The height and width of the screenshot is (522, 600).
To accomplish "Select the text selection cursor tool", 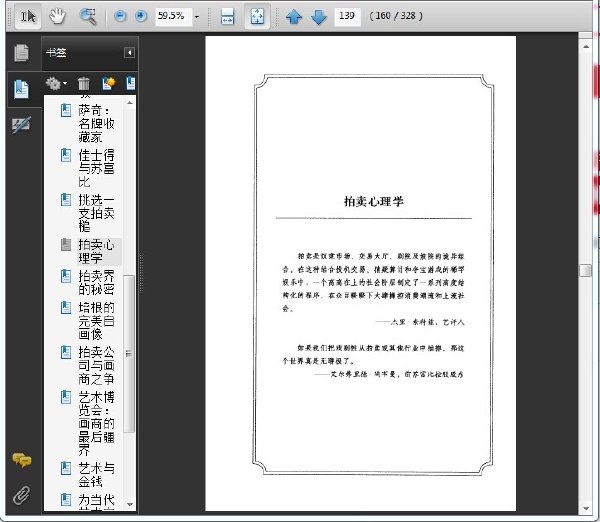I will 28,16.
